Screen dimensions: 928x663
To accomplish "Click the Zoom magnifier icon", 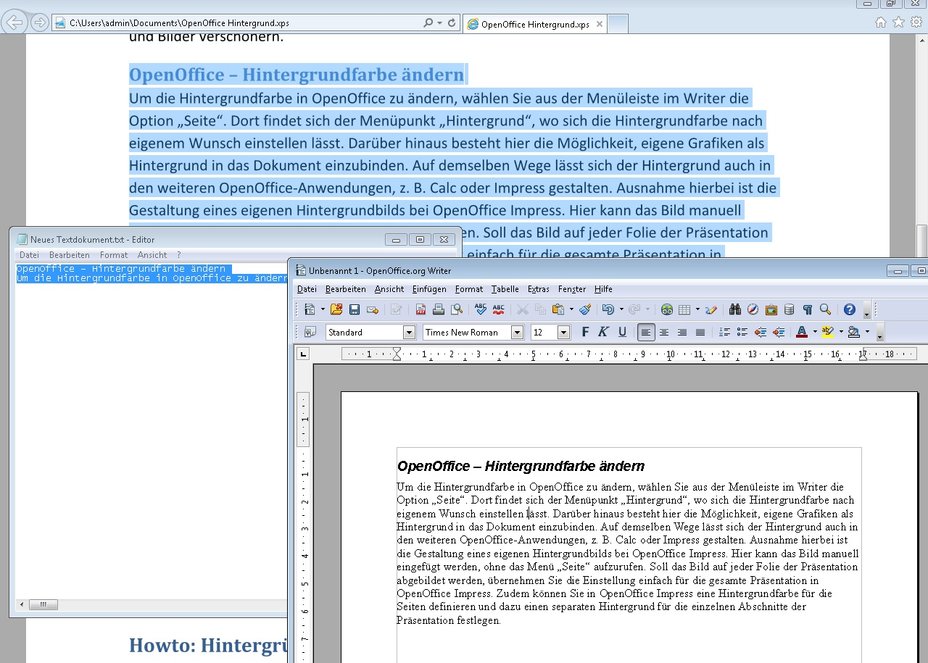I will pyautogui.click(x=825, y=309).
